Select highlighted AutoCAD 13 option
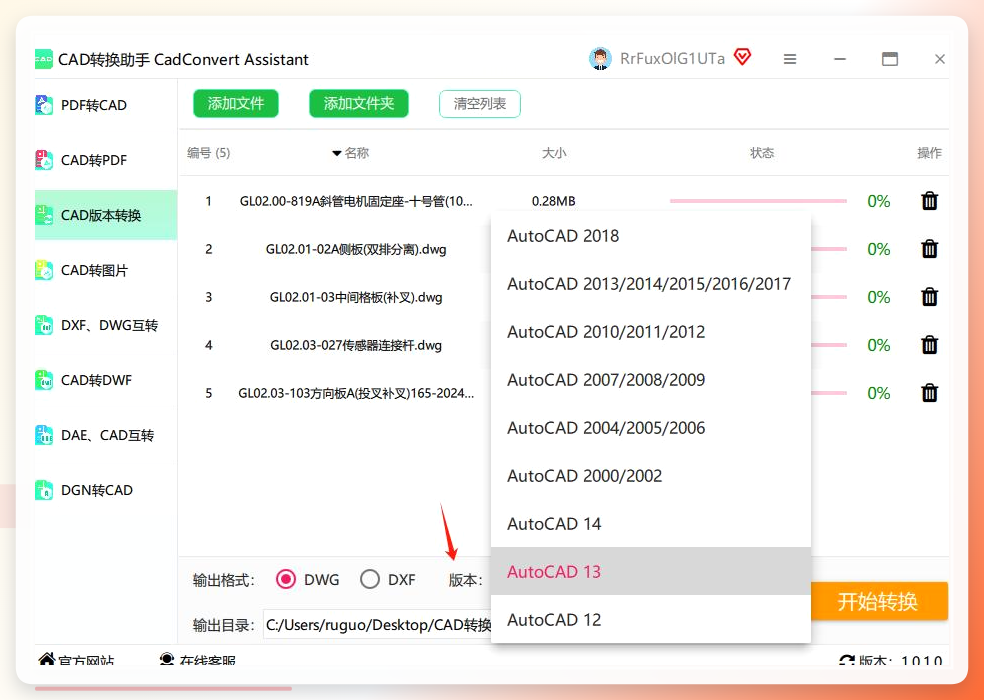Viewport: 984px width, 700px height. point(651,571)
